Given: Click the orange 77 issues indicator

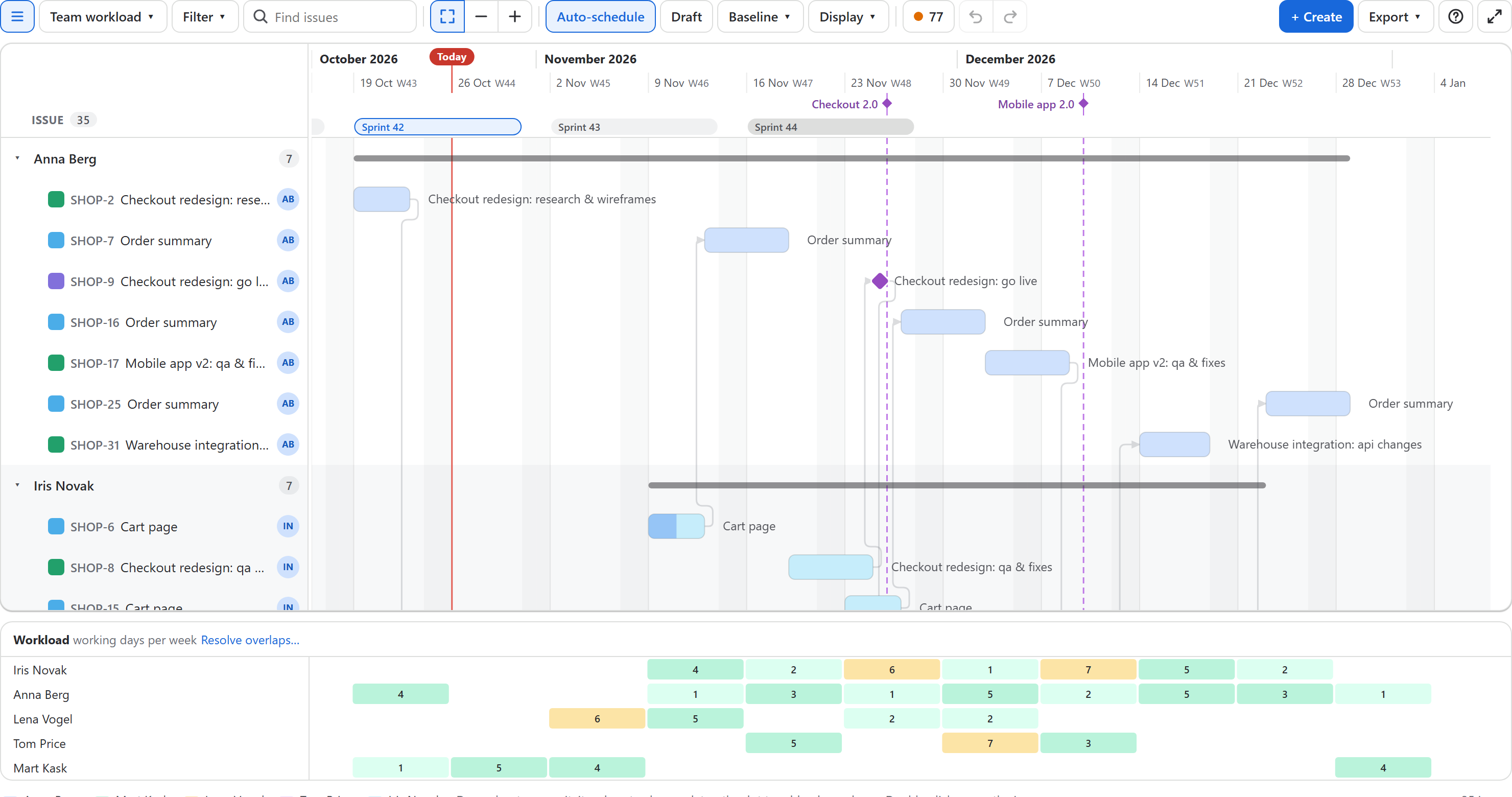Looking at the screenshot, I should tap(928, 17).
